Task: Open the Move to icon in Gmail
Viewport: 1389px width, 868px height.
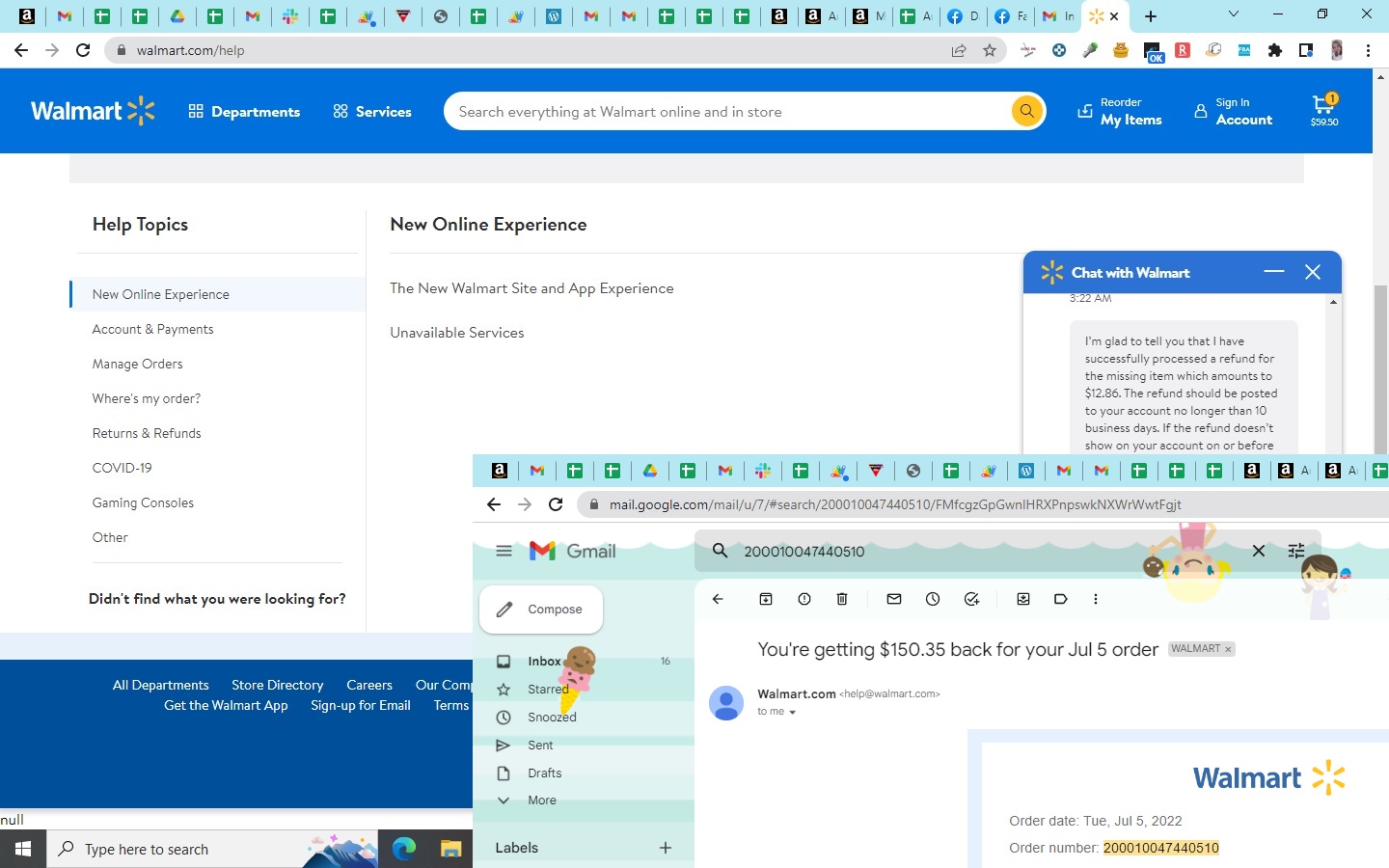Action: point(1023,599)
